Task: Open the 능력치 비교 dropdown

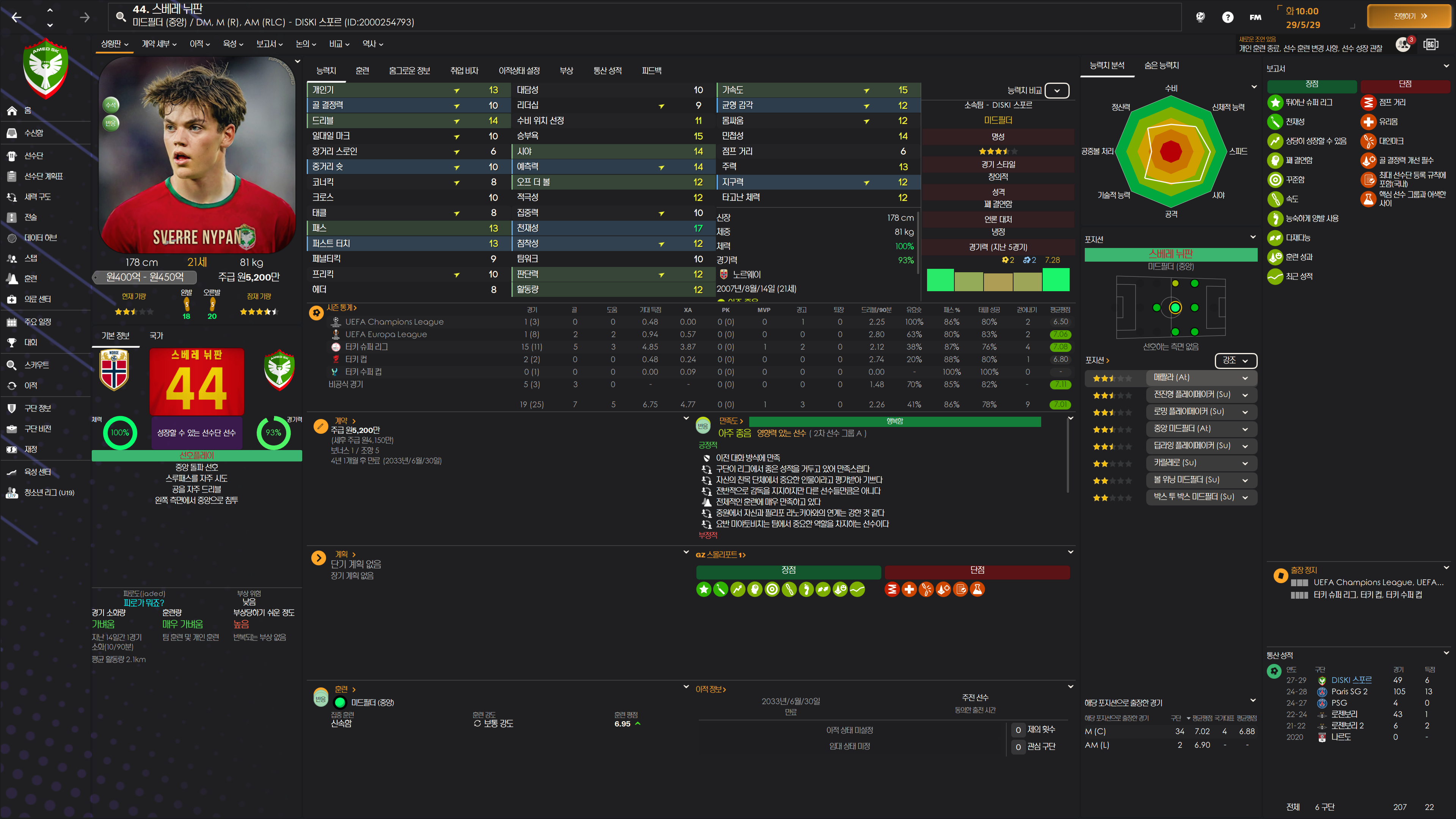Action: coord(1056,91)
